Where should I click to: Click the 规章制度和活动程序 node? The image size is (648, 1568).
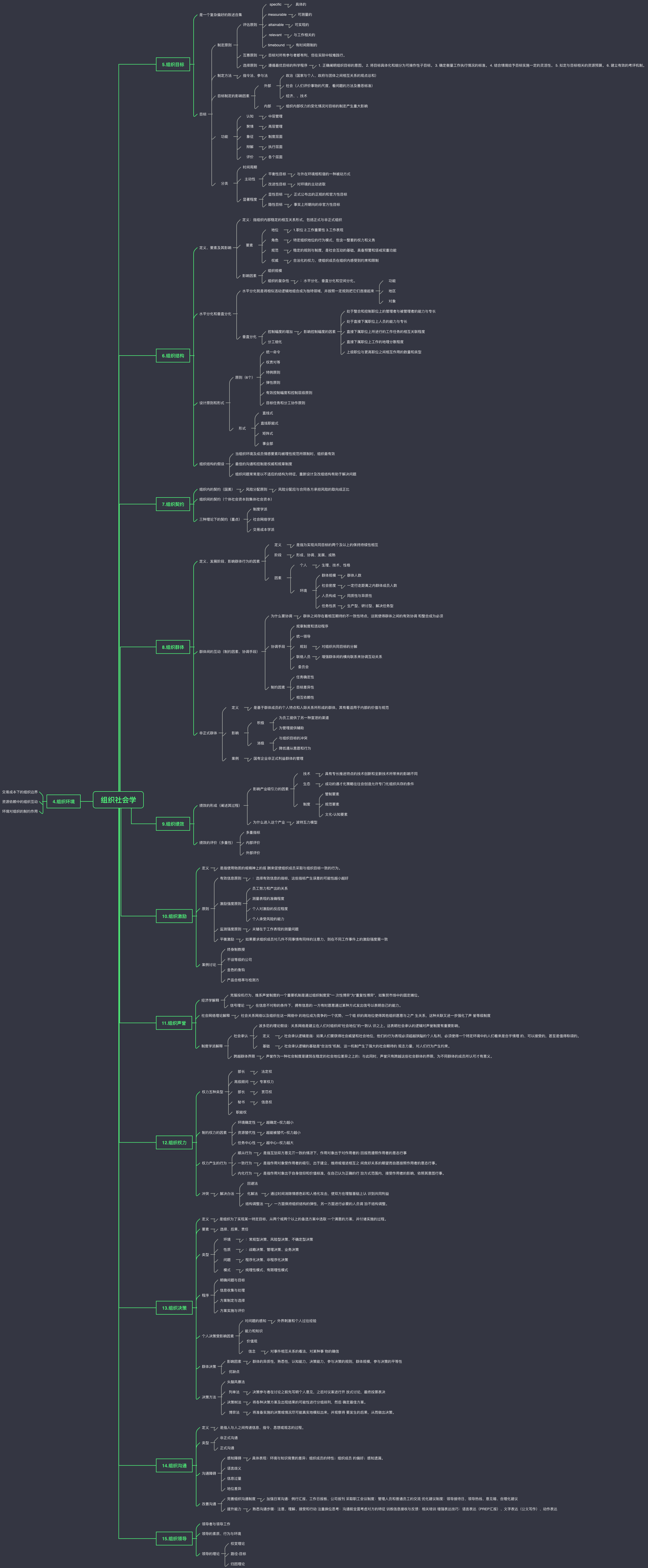pos(312,626)
